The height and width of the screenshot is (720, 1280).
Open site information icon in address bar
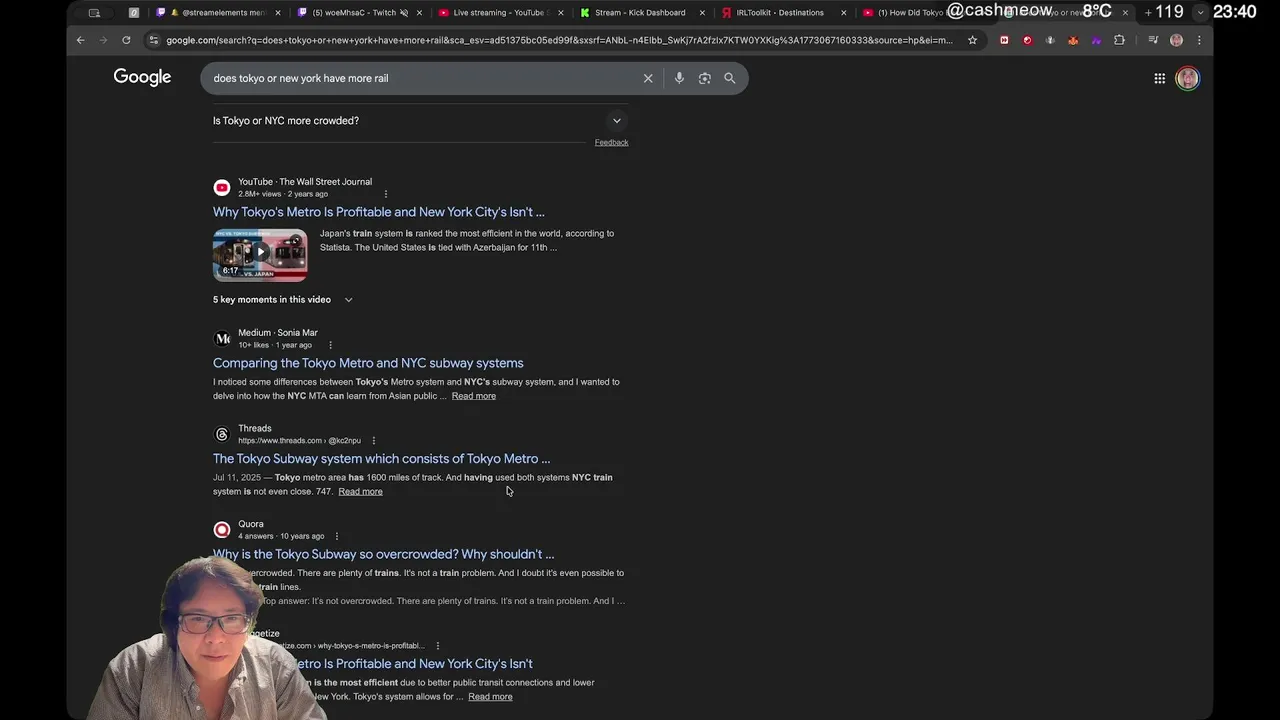[x=153, y=40]
